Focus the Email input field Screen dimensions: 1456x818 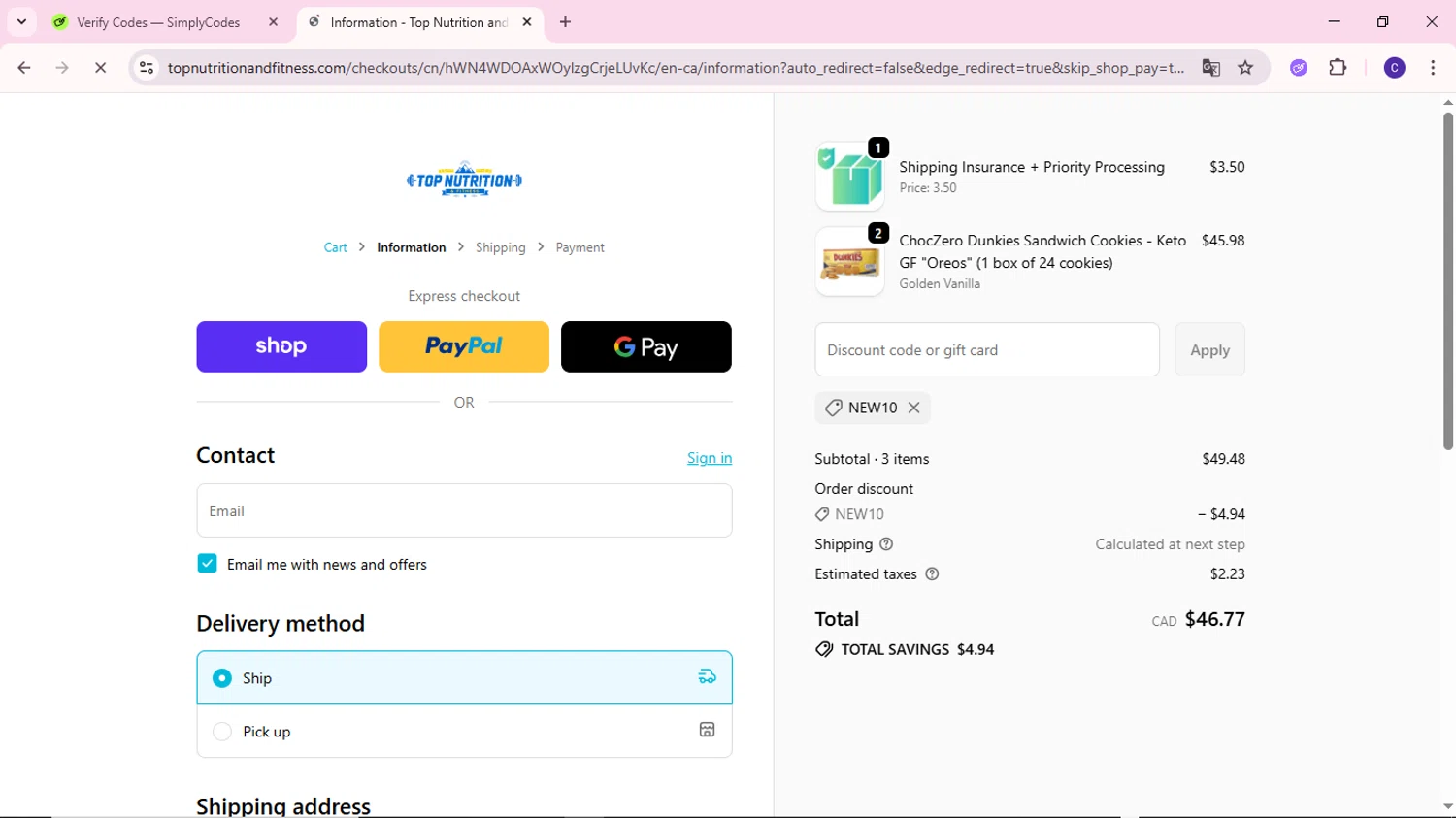(464, 510)
